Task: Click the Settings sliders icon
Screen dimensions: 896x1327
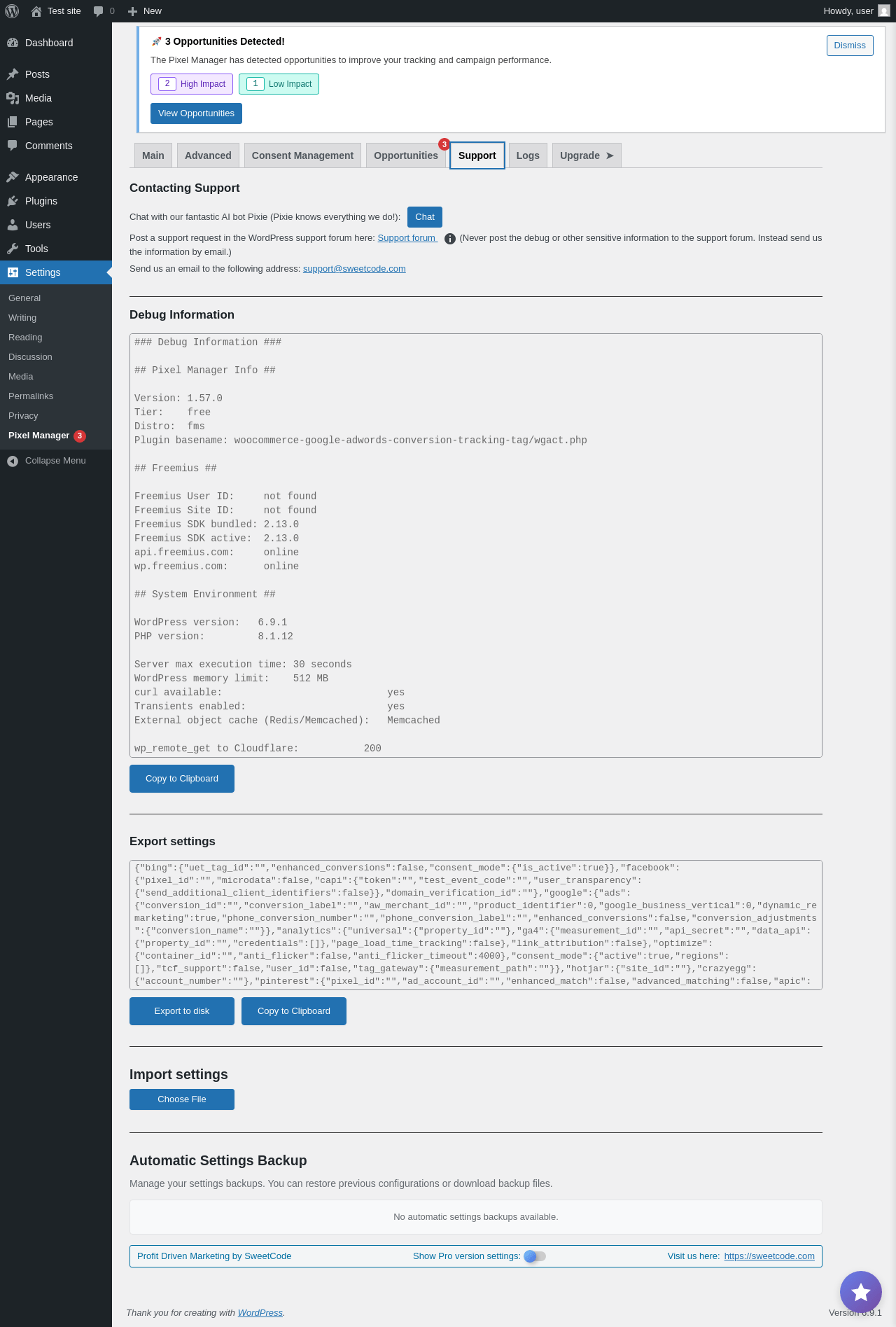Action: point(13,272)
